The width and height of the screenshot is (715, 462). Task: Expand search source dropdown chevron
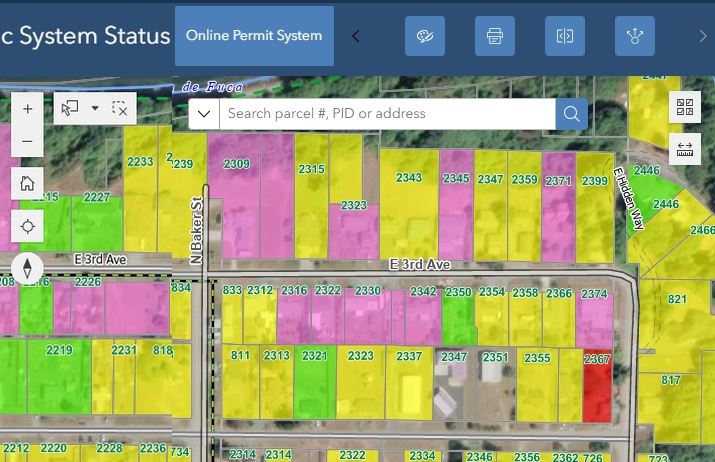click(x=204, y=114)
